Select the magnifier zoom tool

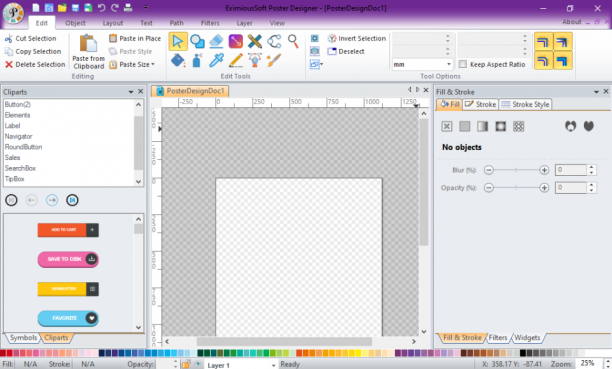point(293,41)
